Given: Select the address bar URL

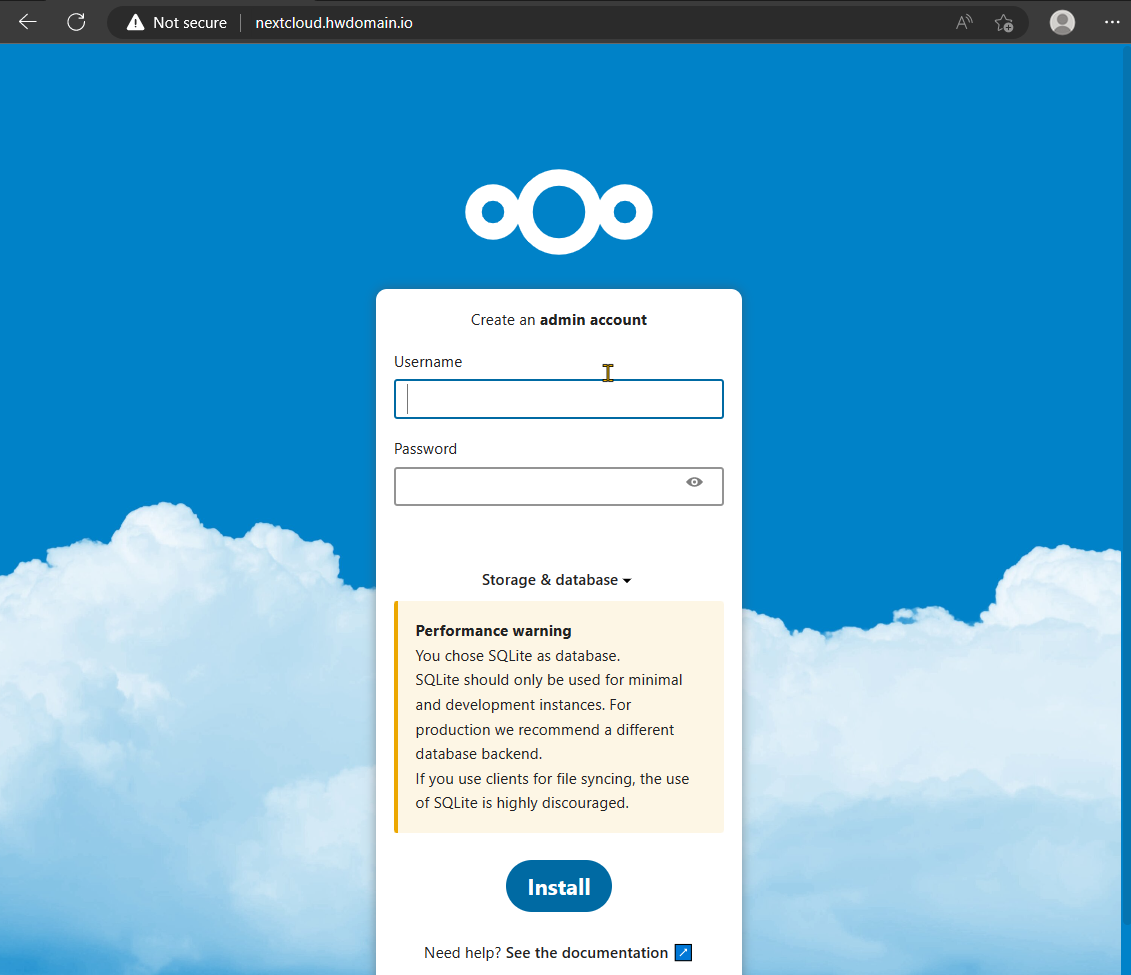Looking at the screenshot, I should click(x=334, y=22).
